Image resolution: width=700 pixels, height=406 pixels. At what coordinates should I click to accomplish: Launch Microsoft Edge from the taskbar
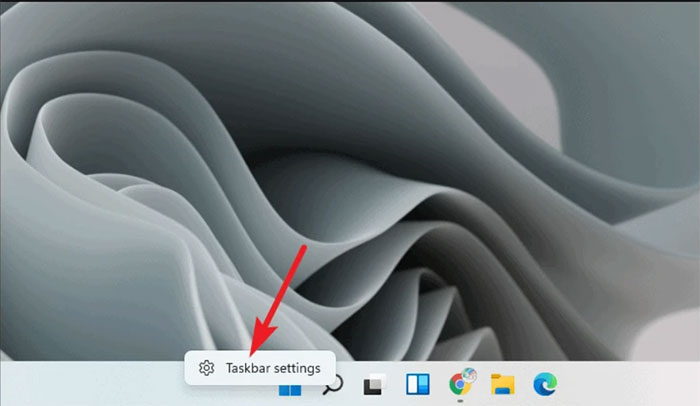click(x=545, y=384)
